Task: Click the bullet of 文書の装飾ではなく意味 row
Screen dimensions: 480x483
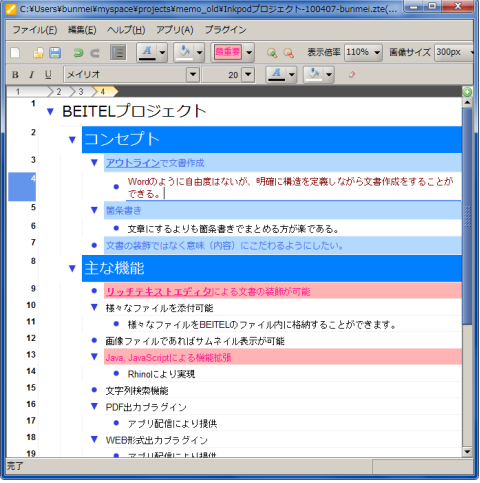Action: [x=94, y=246]
